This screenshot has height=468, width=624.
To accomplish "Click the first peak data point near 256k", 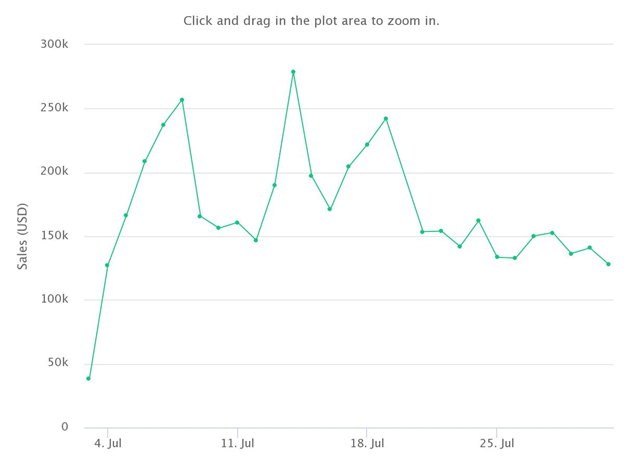I will [x=182, y=100].
